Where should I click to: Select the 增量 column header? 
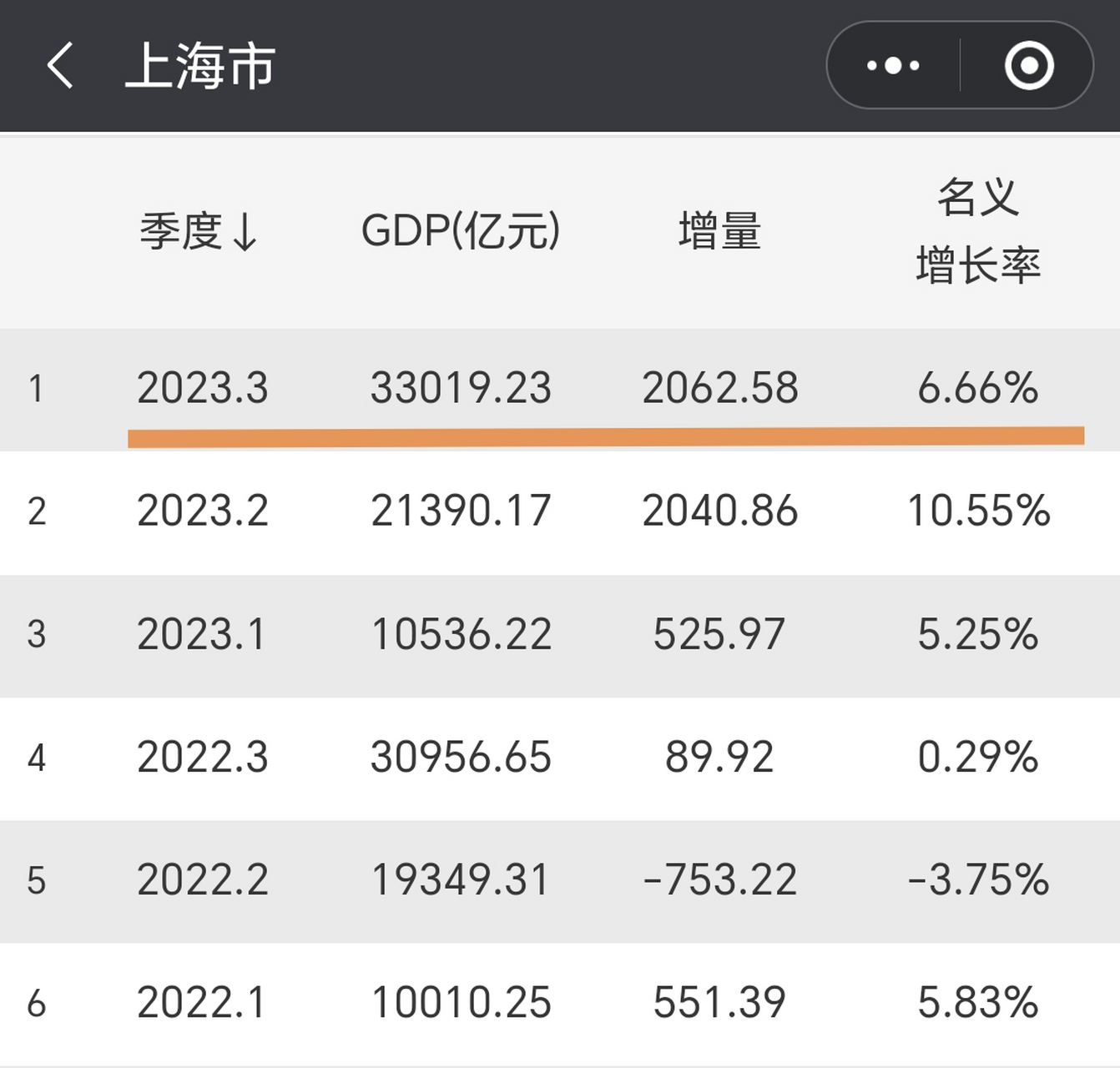719,231
